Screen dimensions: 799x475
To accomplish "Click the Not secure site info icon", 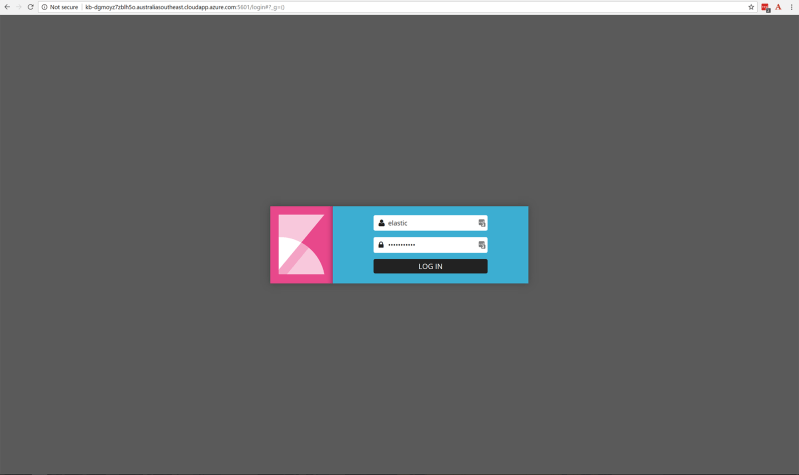I will (x=44, y=7).
